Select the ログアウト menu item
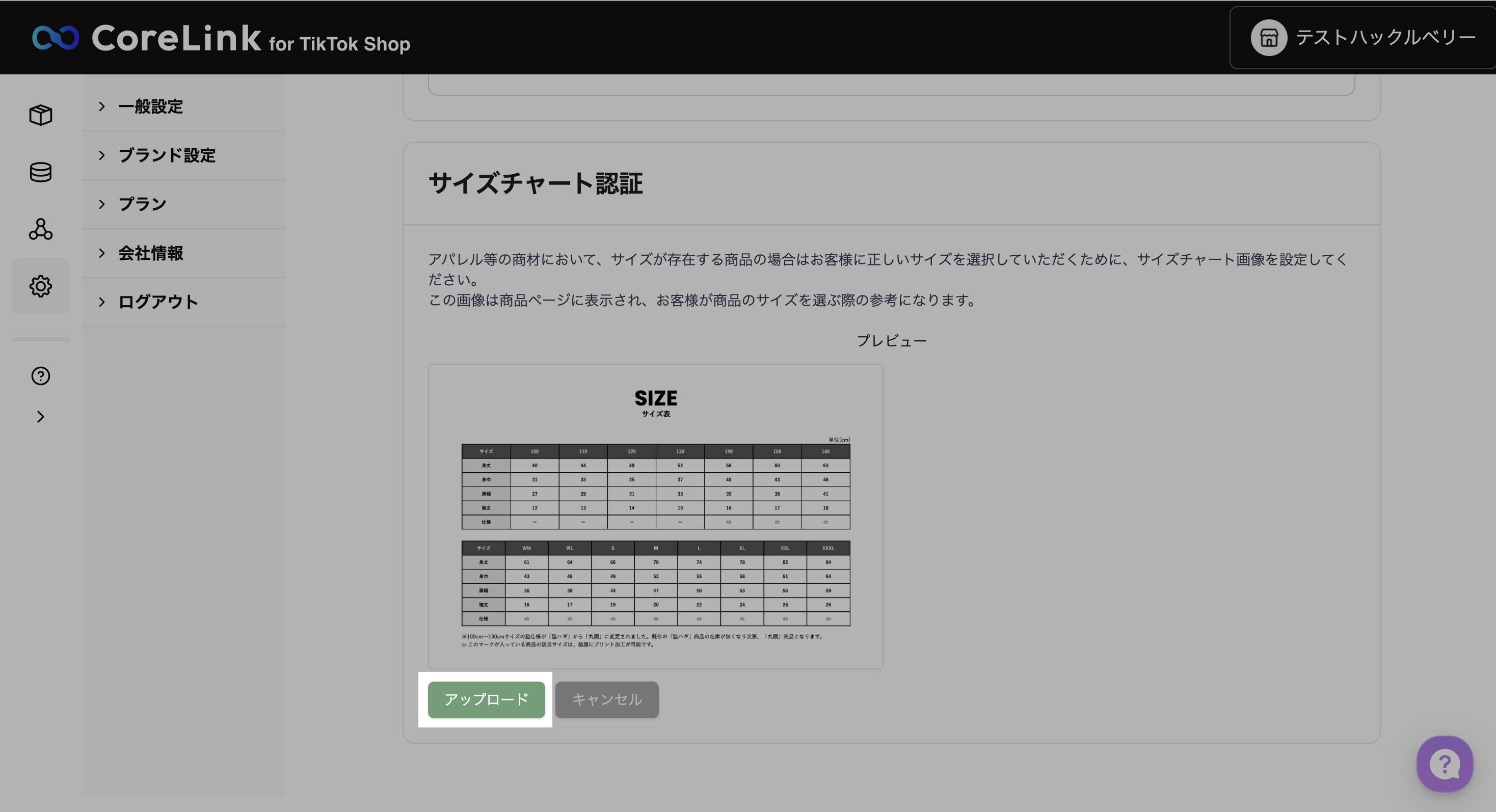The width and height of the screenshot is (1496, 812). pos(158,302)
